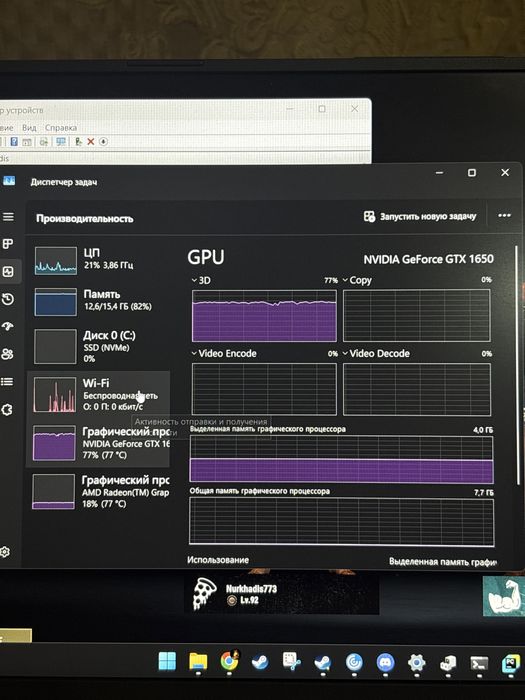Click disable device down-arrow icon
This screenshot has height=700, width=525.
(104, 142)
